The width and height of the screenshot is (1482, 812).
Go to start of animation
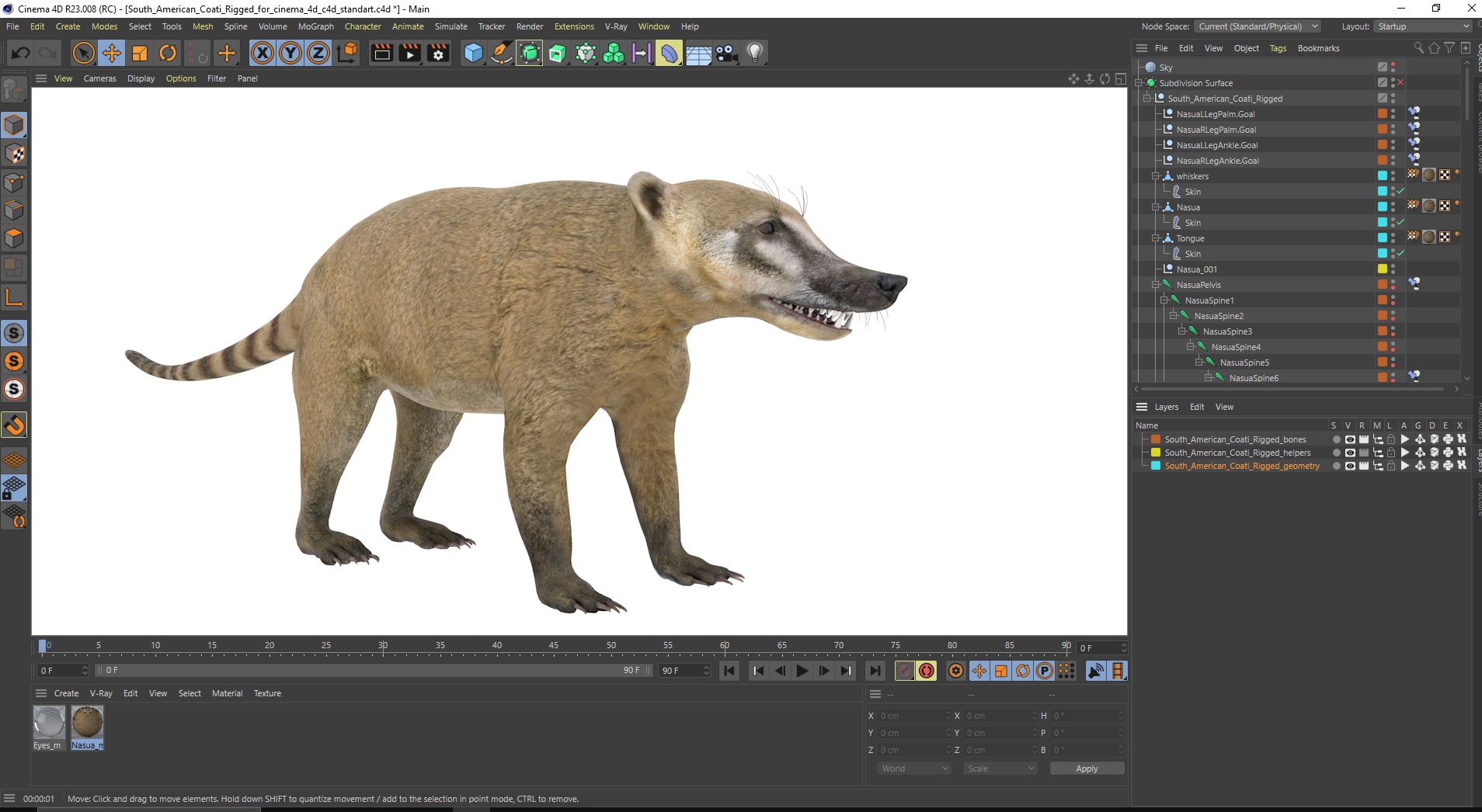(x=729, y=671)
